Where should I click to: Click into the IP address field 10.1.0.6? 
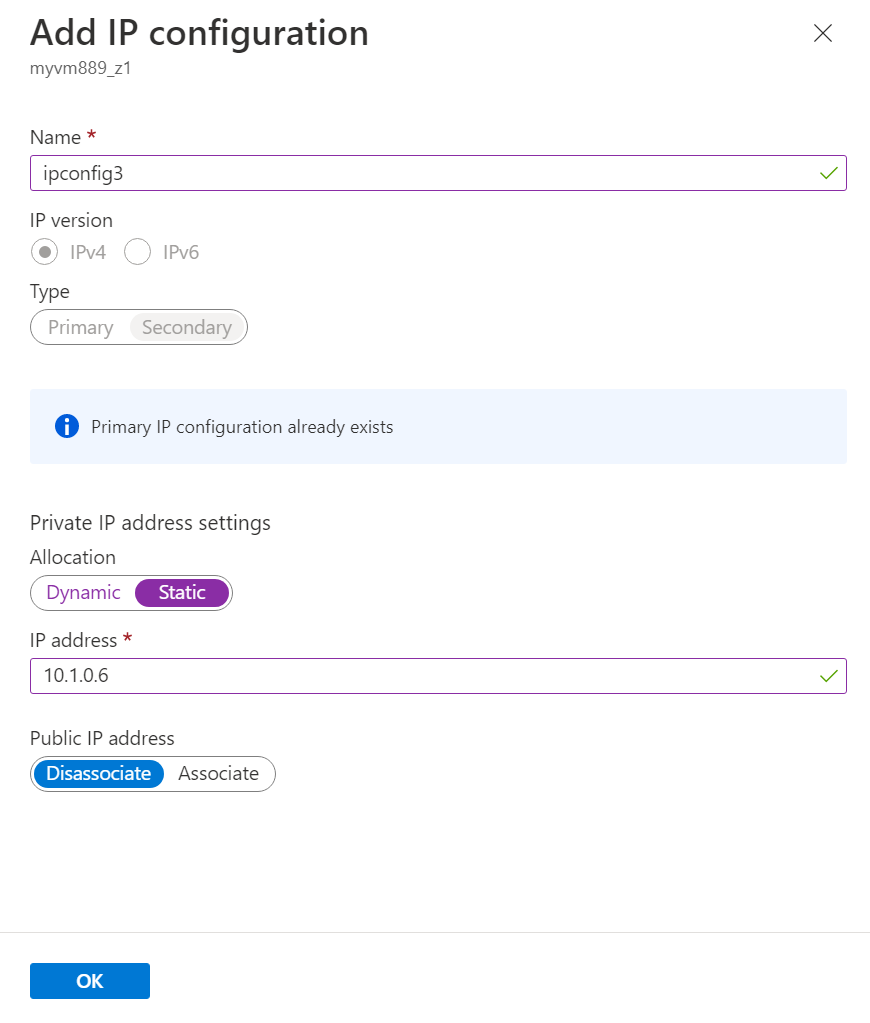click(420, 676)
